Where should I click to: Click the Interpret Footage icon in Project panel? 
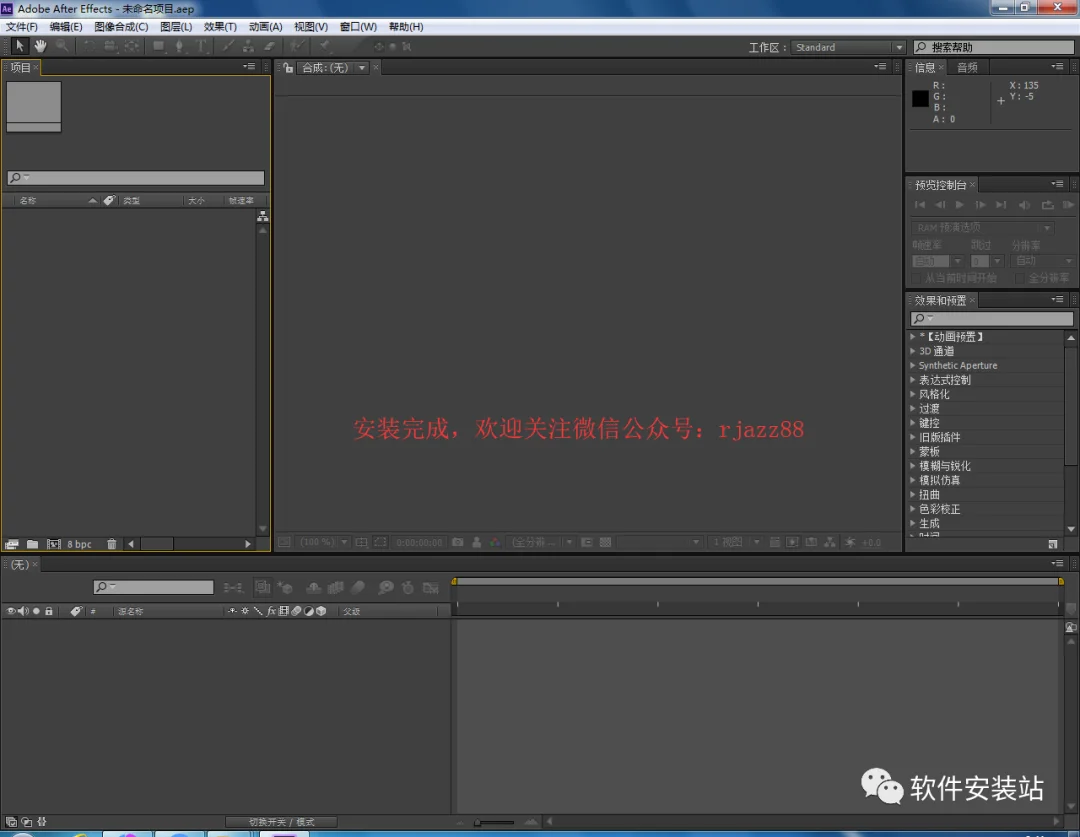tap(11, 544)
